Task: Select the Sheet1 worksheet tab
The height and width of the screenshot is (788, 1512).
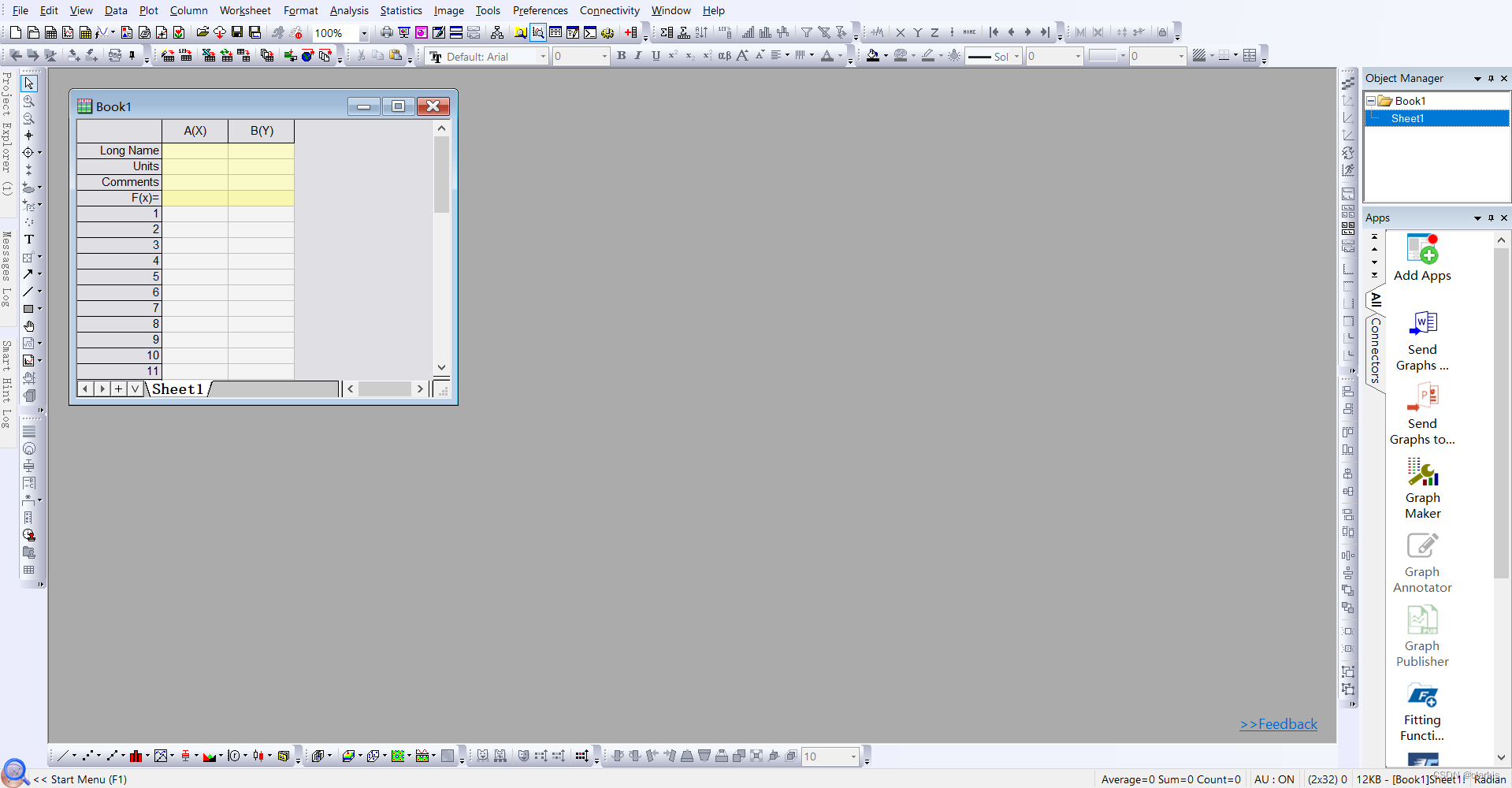Action: click(178, 389)
